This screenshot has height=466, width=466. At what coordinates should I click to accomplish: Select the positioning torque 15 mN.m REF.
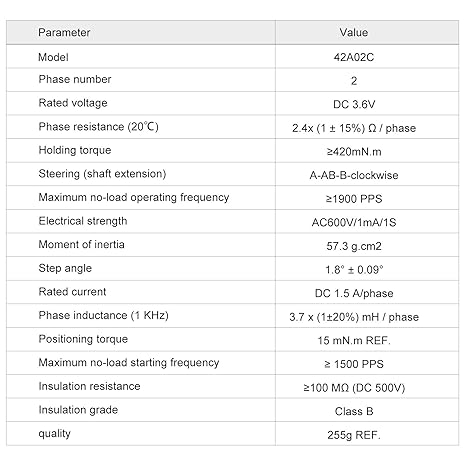tap(354, 341)
